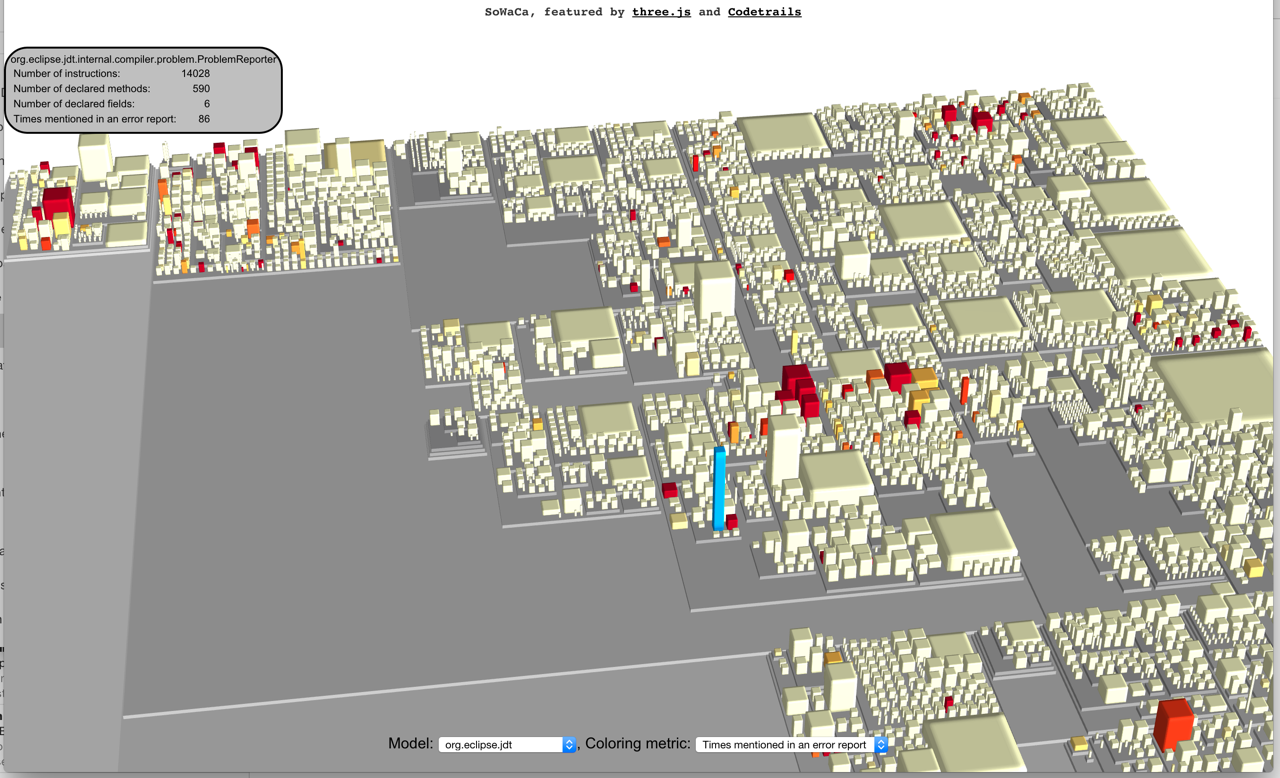Select the small red cube at blue tower's base
Image resolution: width=1280 pixels, height=778 pixels.
tap(732, 521)
